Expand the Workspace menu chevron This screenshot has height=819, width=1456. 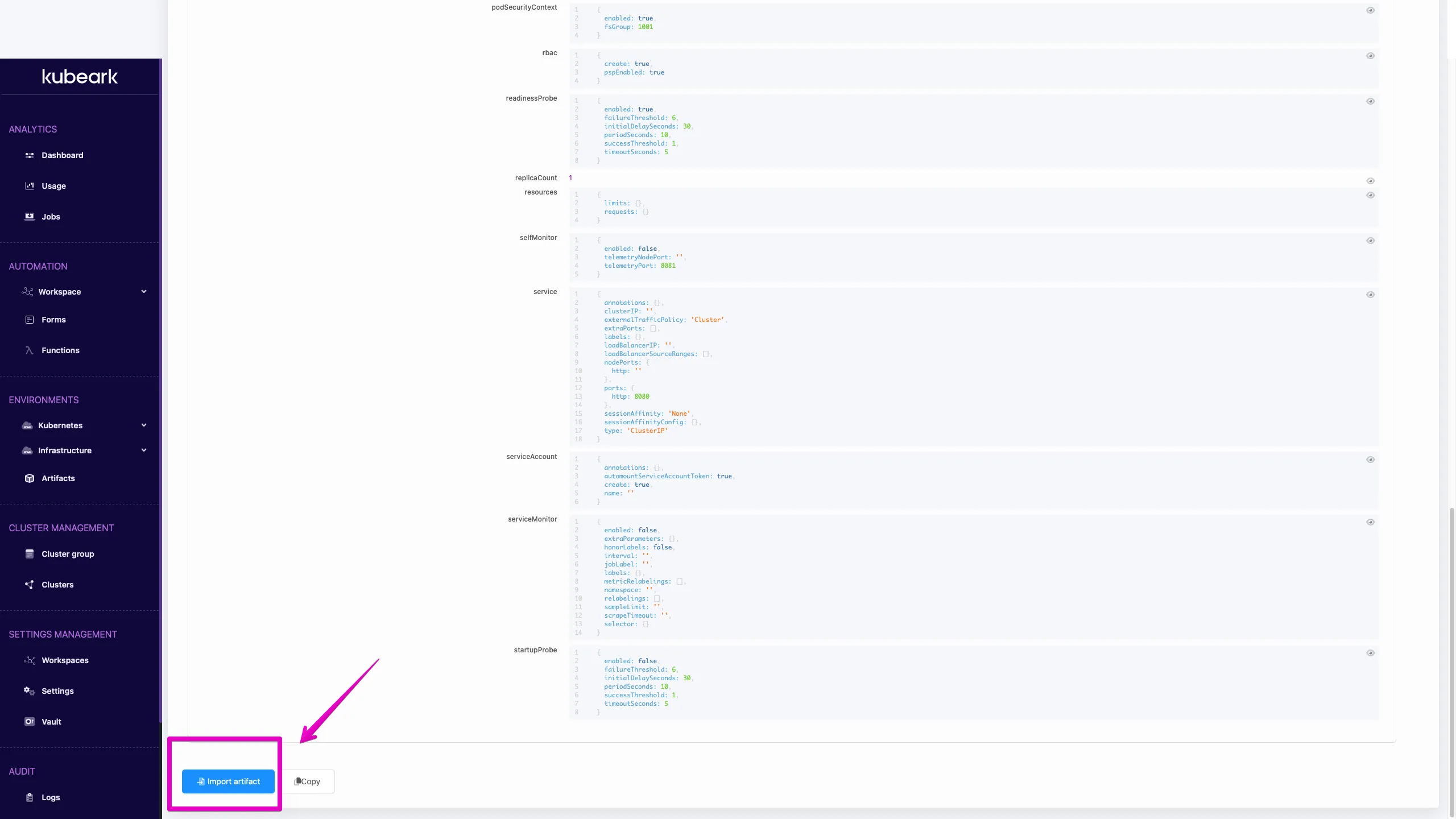[x=144, y=292]
